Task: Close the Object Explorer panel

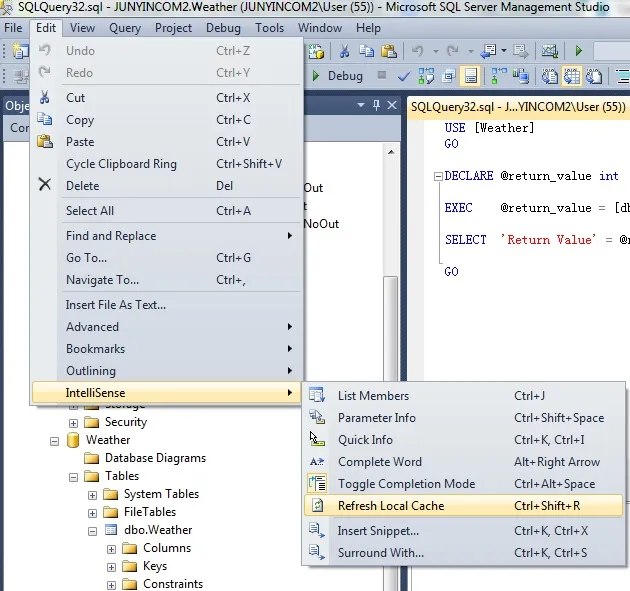Action: [x=392, y=105]
